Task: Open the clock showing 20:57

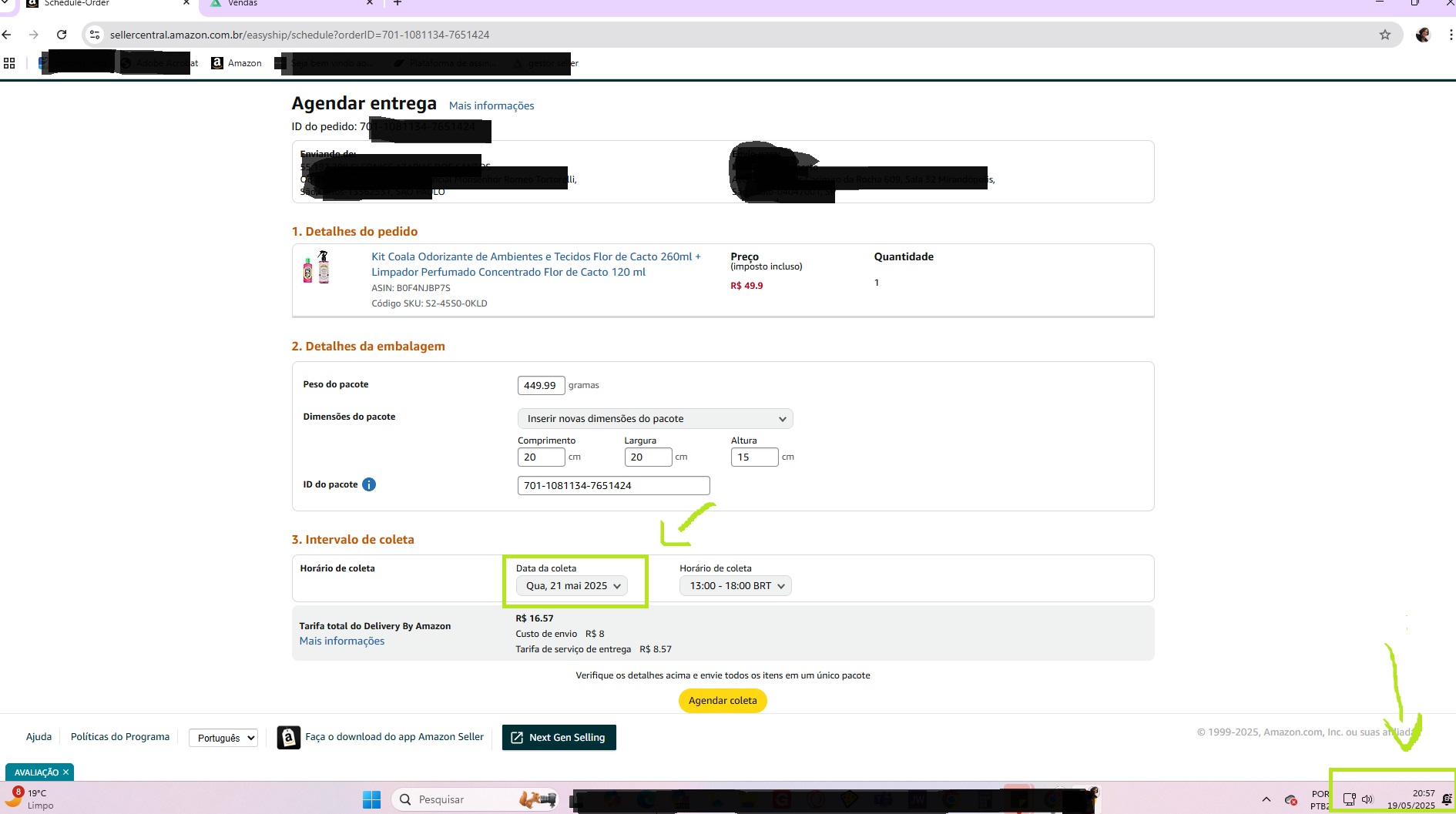Action: tap(1411, 799)
